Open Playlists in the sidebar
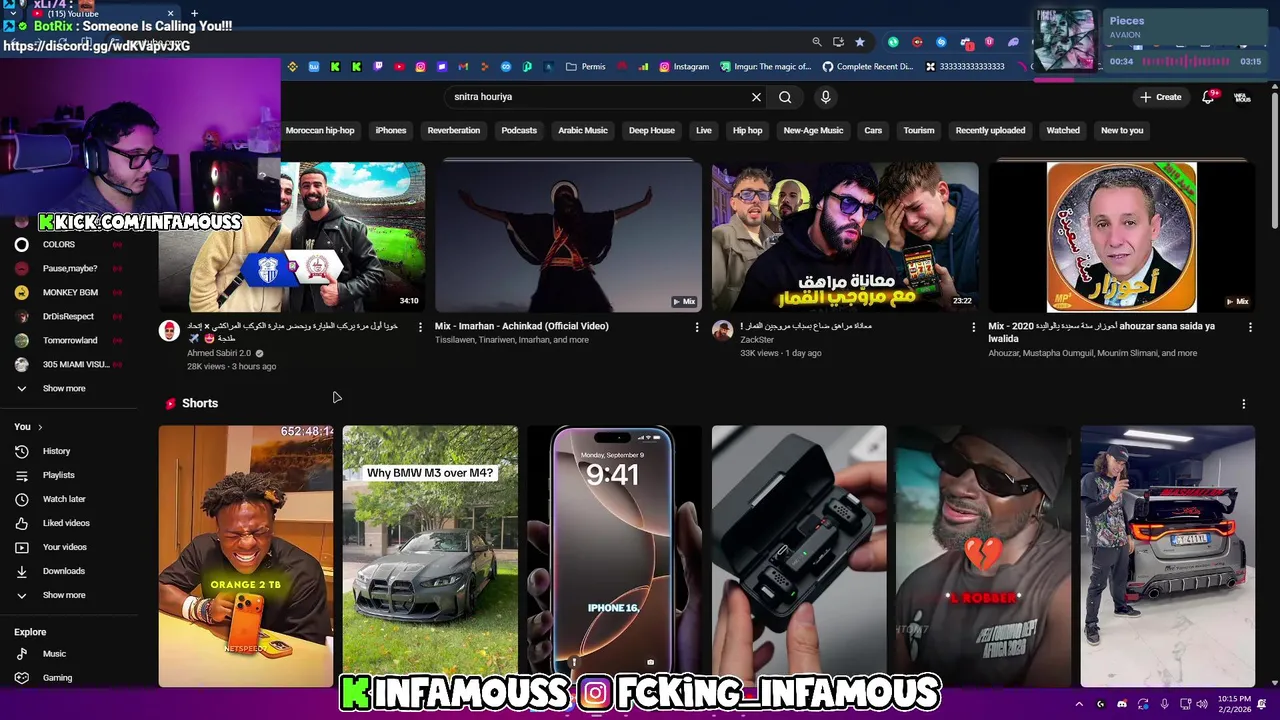This screenshot has height=720, width=1280. (x=58, y=475)
